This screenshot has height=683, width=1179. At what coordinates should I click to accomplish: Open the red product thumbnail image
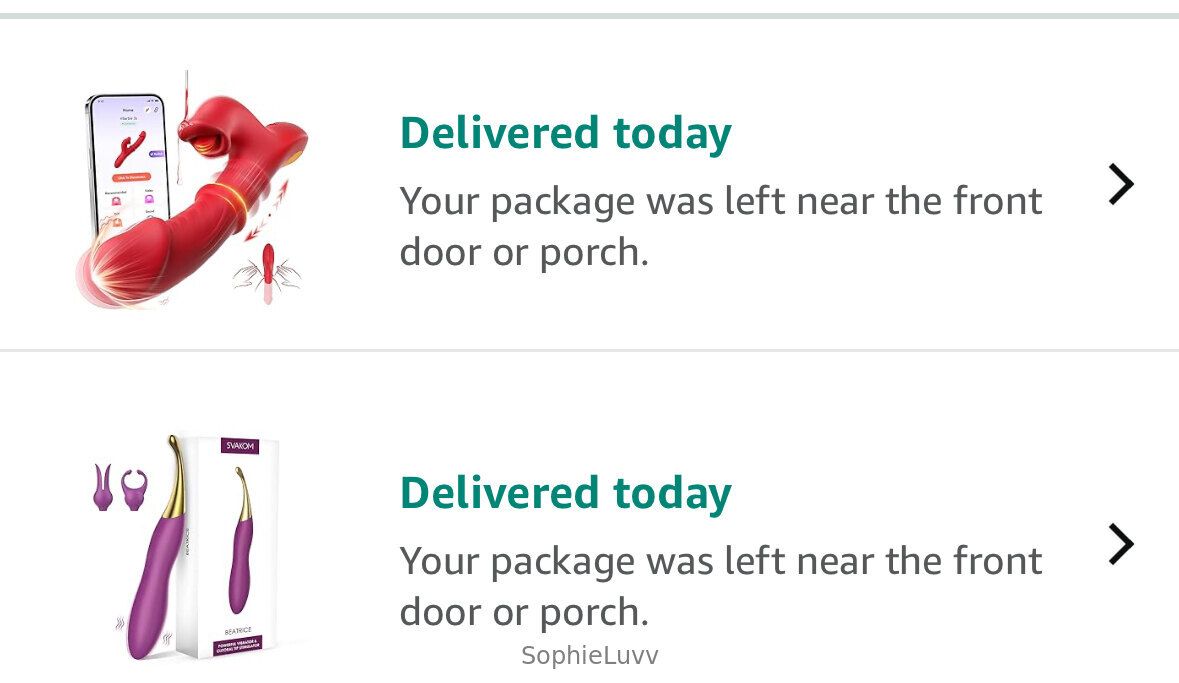pos(192,190)
